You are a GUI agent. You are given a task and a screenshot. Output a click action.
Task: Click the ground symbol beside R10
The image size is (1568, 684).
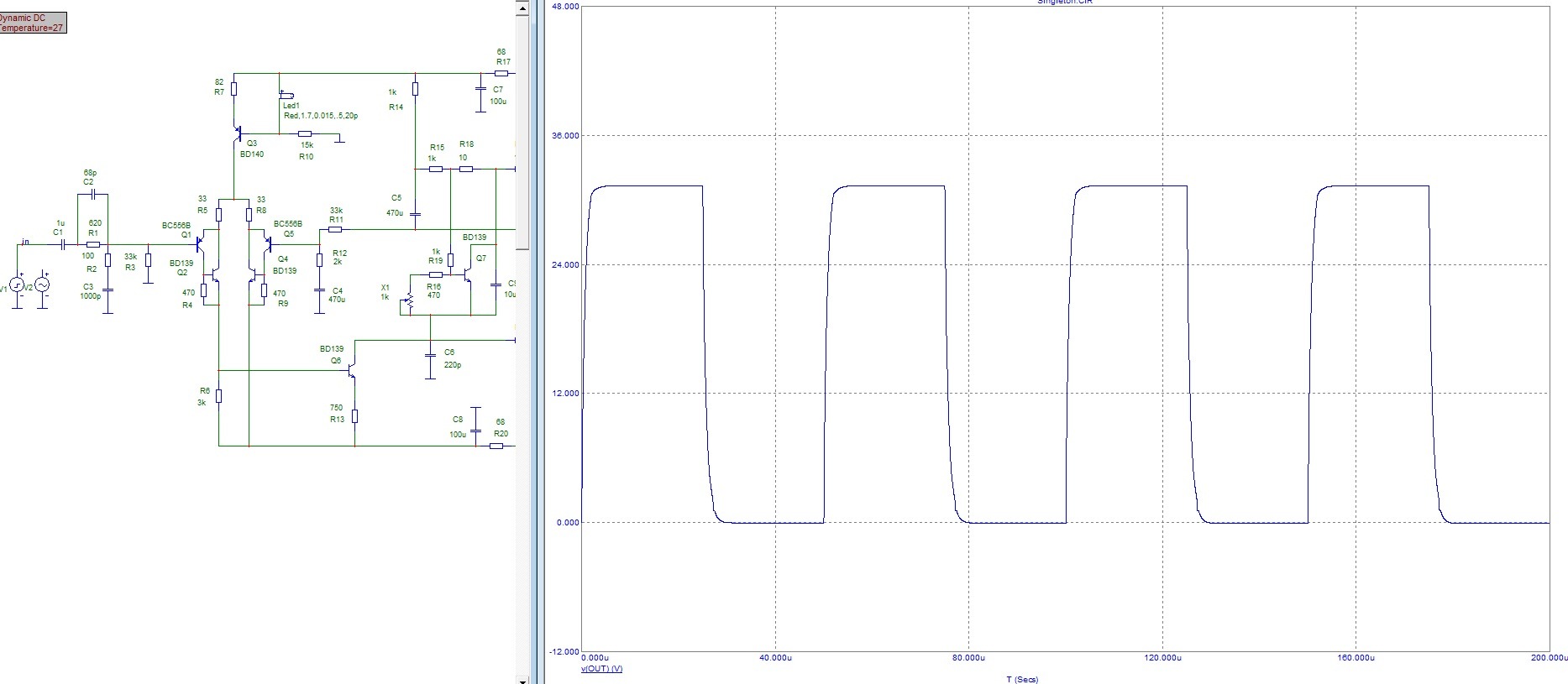339,138
